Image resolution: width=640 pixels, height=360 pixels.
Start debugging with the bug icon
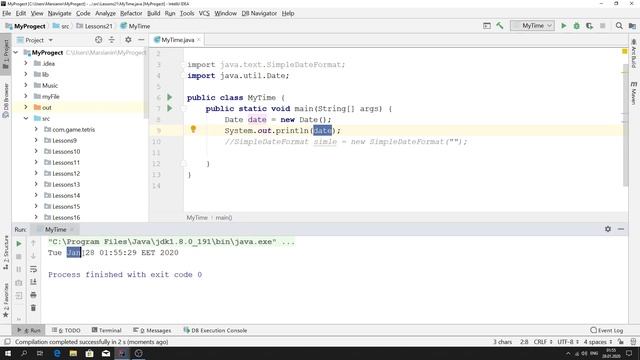click(x=576, y=26)
